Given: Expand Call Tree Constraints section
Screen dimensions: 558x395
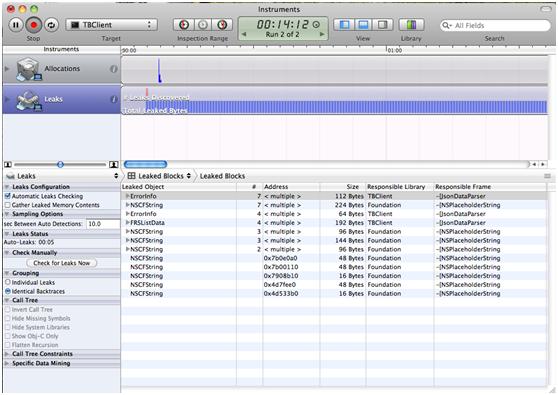Looking at the screenshot, I should [x=7, y=354].
